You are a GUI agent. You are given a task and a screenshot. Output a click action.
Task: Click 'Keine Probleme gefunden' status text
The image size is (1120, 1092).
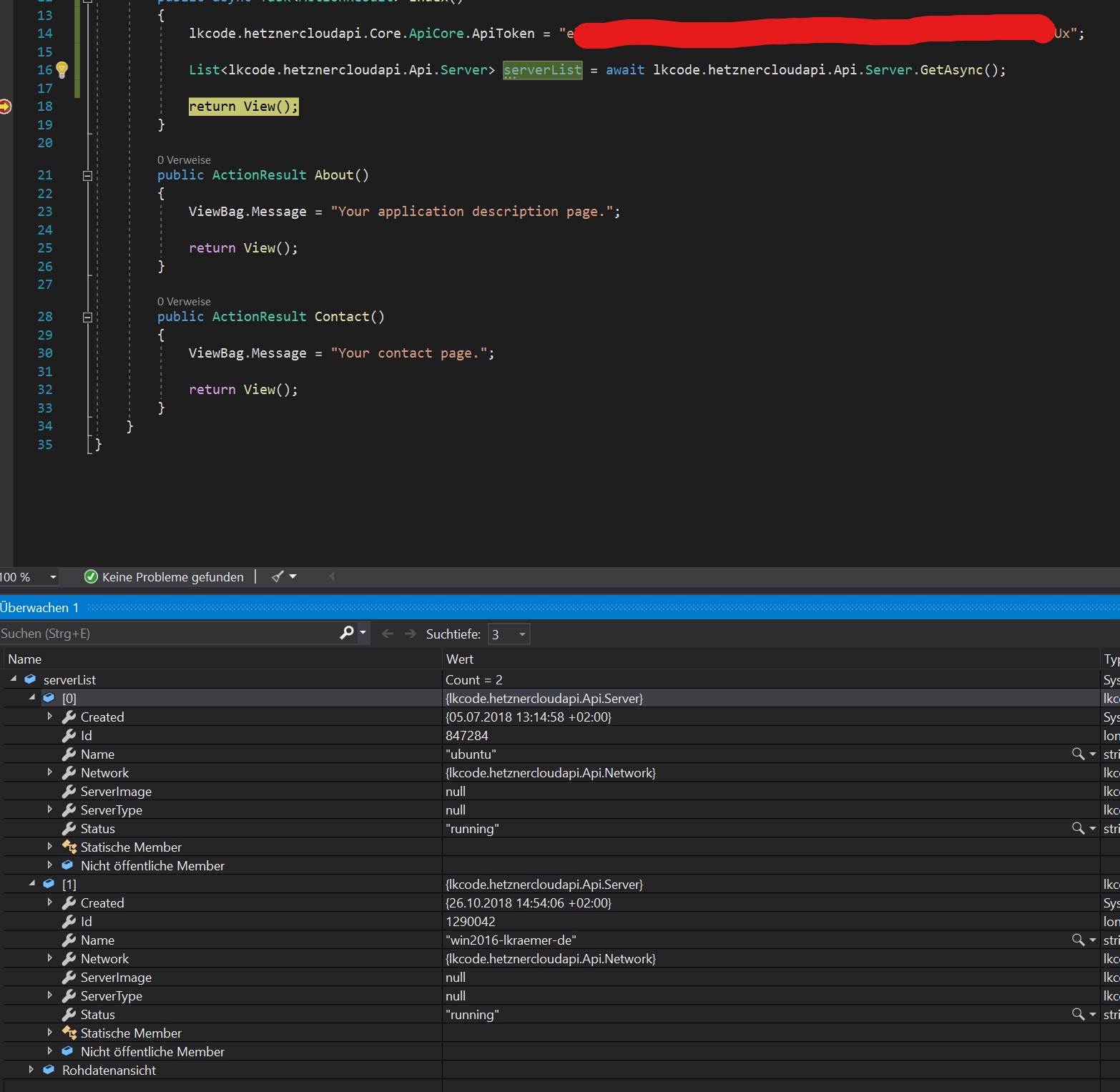pos(172,577)
